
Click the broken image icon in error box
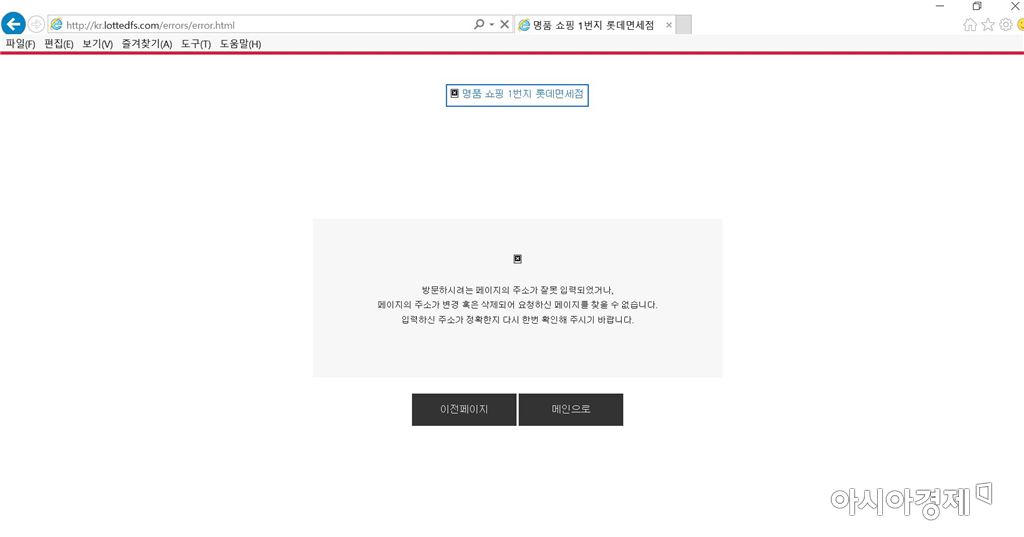point(517,259)
